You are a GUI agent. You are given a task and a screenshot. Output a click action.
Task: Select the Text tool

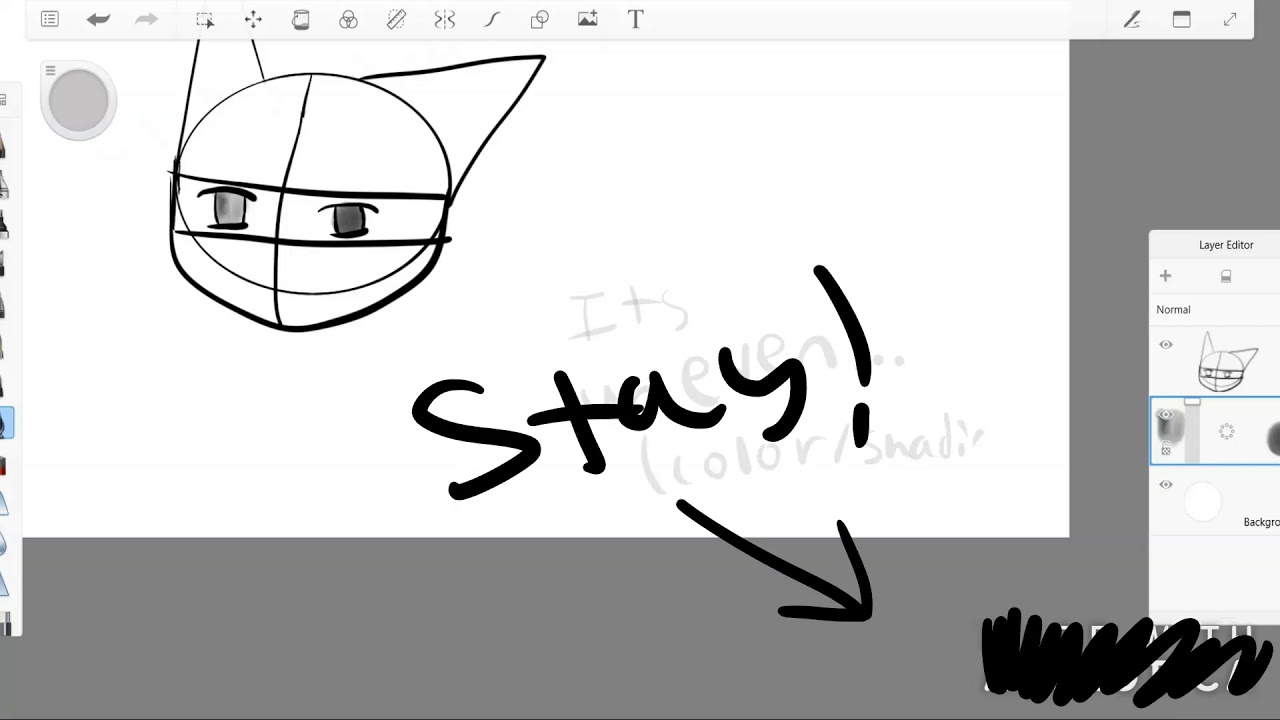tap(635, 19)
